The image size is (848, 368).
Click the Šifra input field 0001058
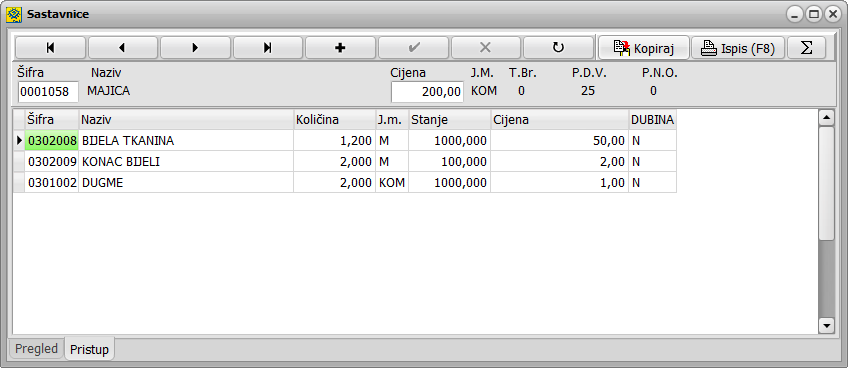click(48, 92)
